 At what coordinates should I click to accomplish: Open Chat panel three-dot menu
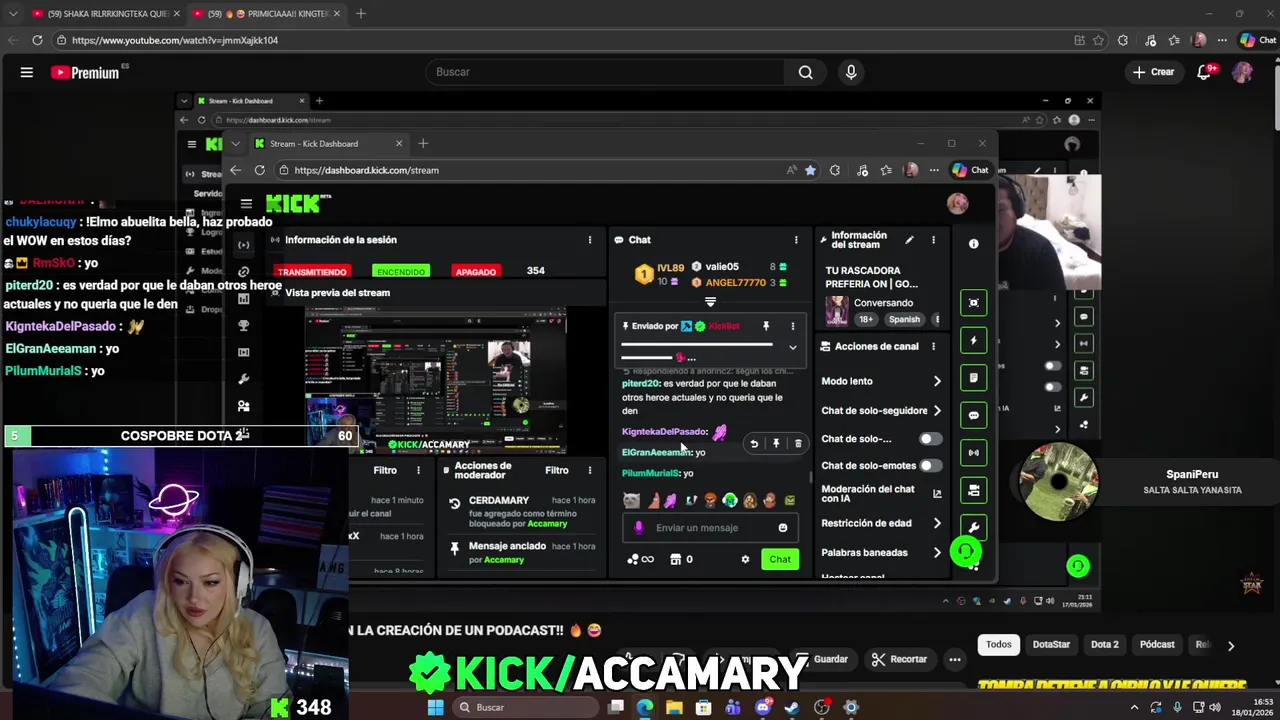point(796,240)
